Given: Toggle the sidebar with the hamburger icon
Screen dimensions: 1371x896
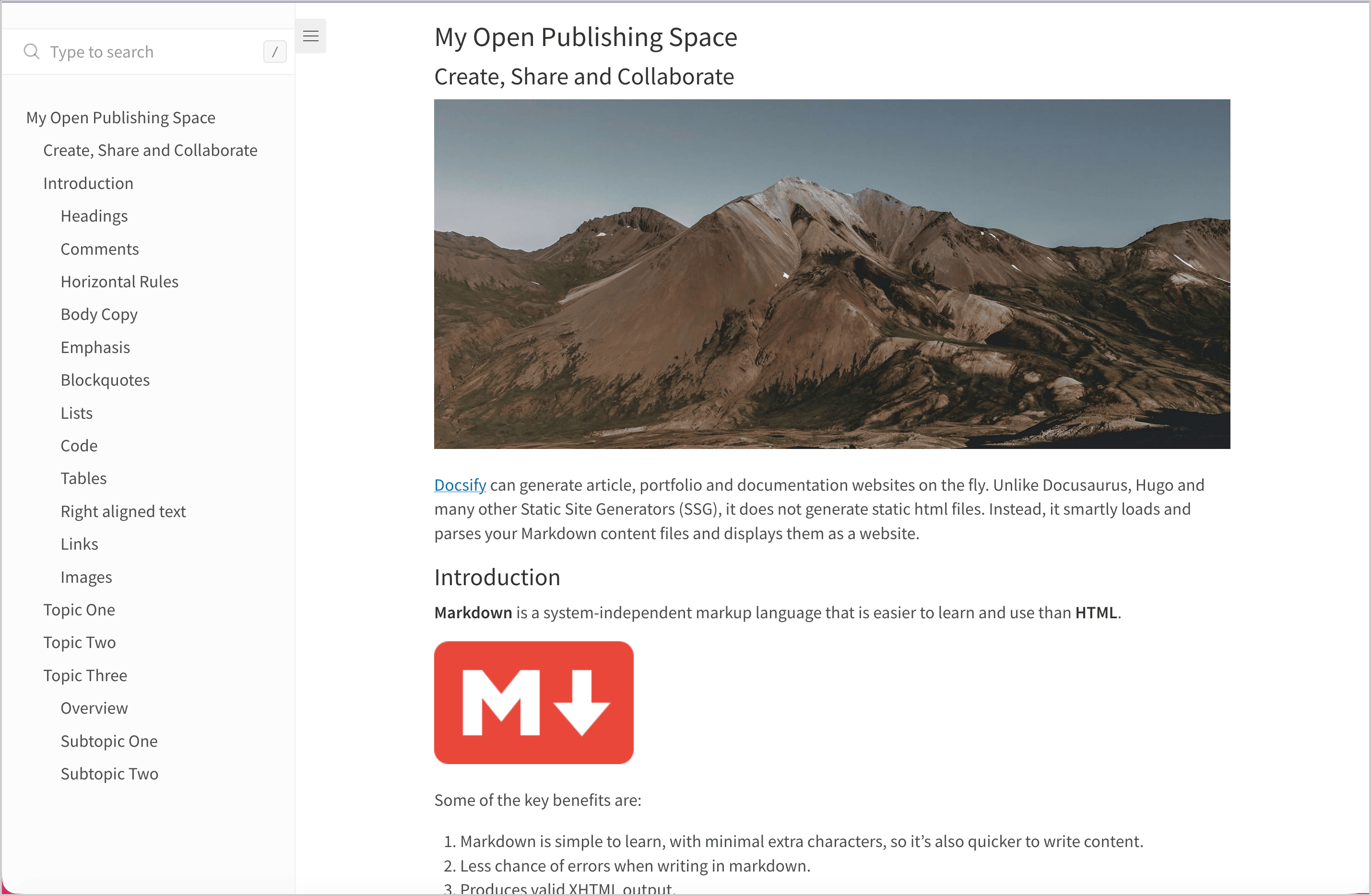Looking at the screenshot, I should pyautogui.click(x=310, y=35).
